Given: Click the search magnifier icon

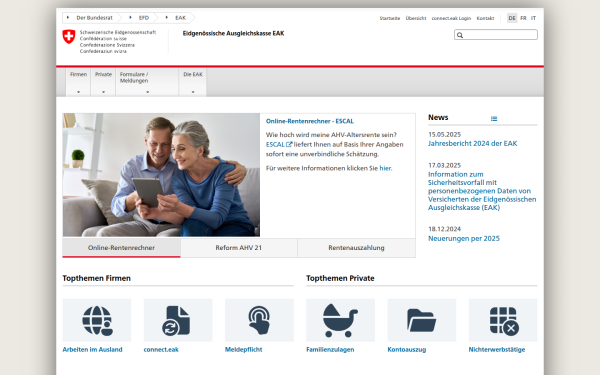Looking at the screenshot, I should point(460,35).
